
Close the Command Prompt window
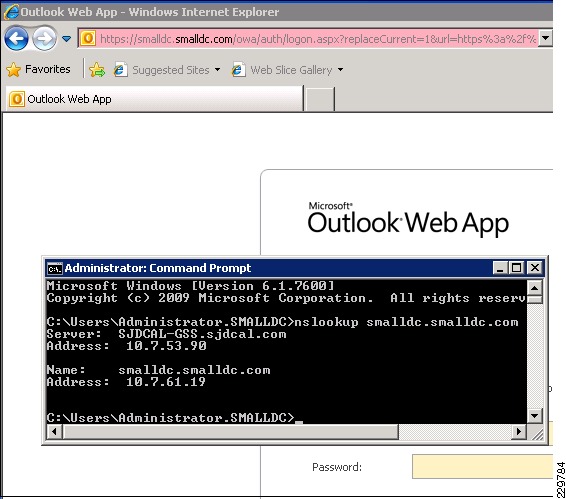tap(535, 268)
